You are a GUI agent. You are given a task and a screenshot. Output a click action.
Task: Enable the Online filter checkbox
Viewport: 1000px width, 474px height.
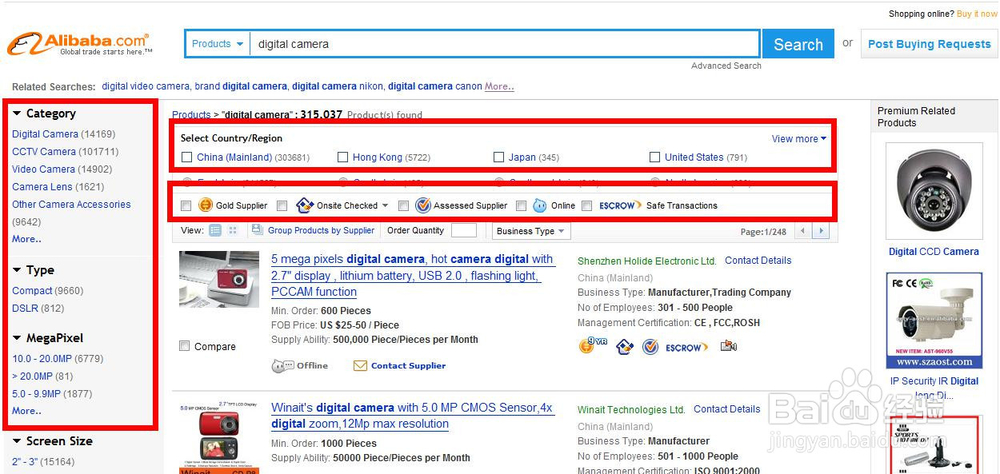click(x=521, y=205)
